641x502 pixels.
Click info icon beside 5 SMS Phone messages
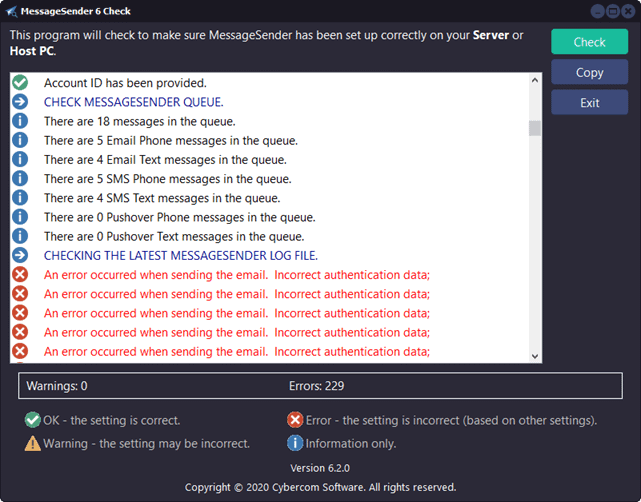pos(20,179)
